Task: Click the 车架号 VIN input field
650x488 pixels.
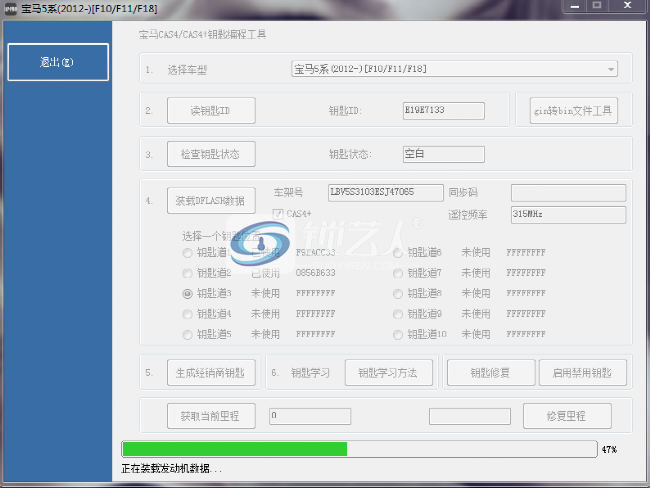Action: pos(386,193)
